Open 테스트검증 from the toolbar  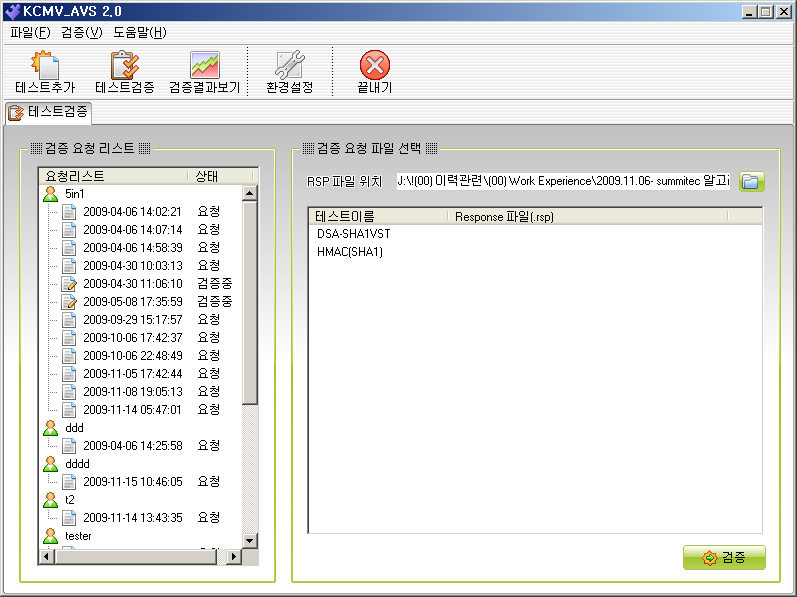(124, 66)
